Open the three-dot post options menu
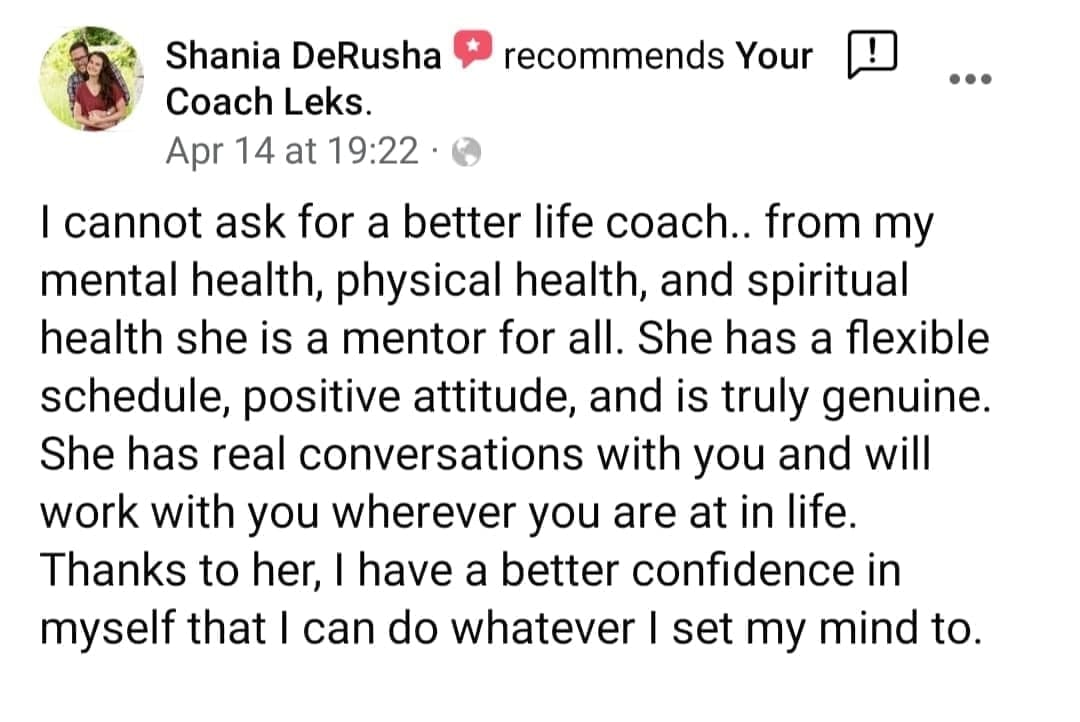Screen dimensions: 1080x722 point(970,79)
